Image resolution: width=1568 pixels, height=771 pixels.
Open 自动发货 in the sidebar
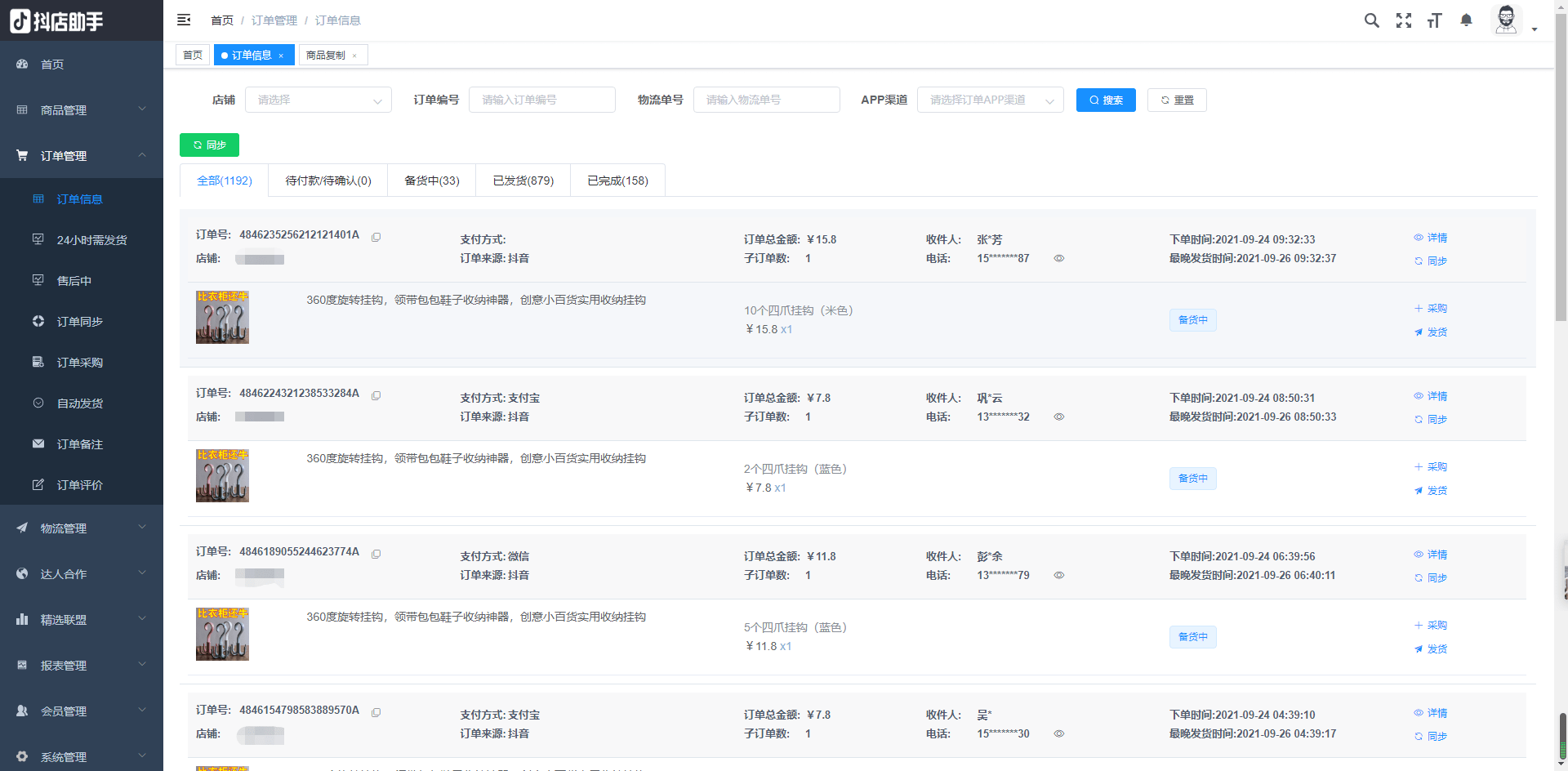79,403
